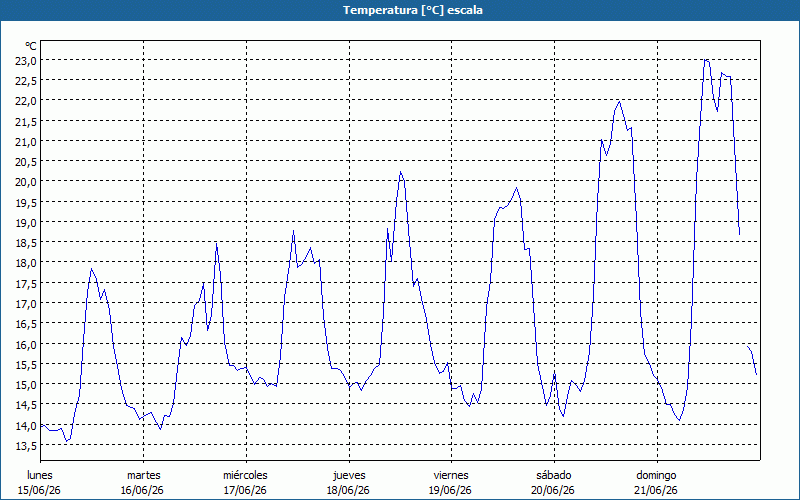This screenshot has width=800, height=500.
Task: Click the 19,5 y-axis value
Action: 26,202
